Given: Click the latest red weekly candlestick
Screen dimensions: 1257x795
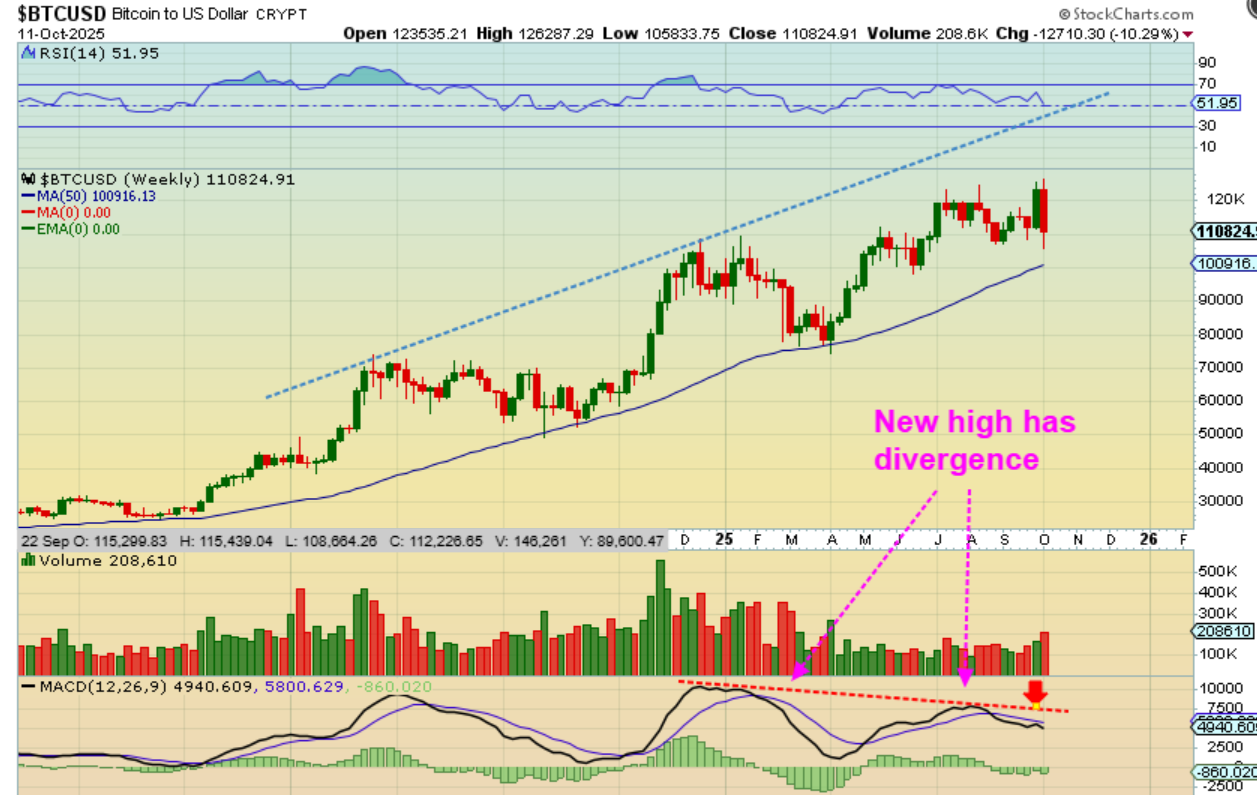Looking at the screenshot, I should [x=1044, y=213].
